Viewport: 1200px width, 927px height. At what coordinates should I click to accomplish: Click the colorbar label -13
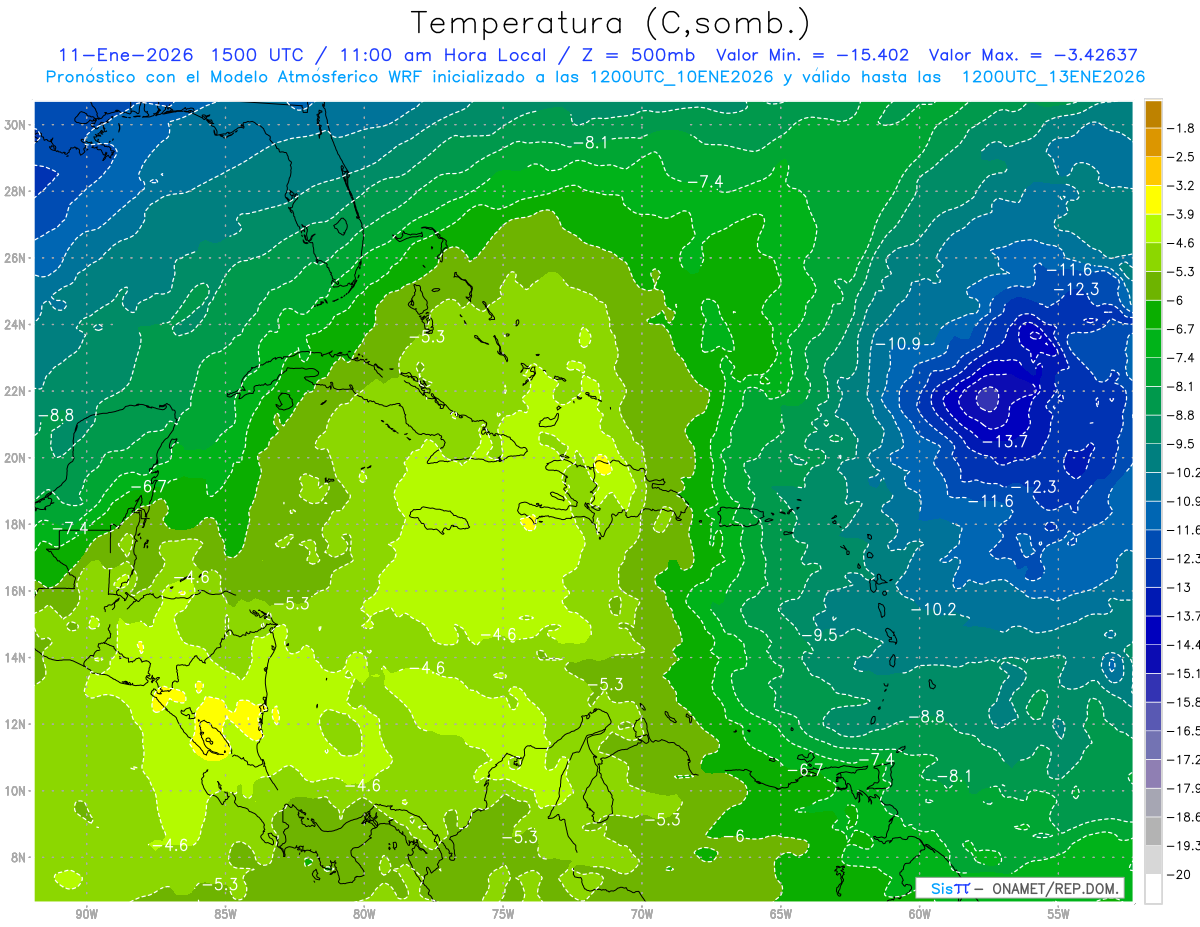(1178, 586)
